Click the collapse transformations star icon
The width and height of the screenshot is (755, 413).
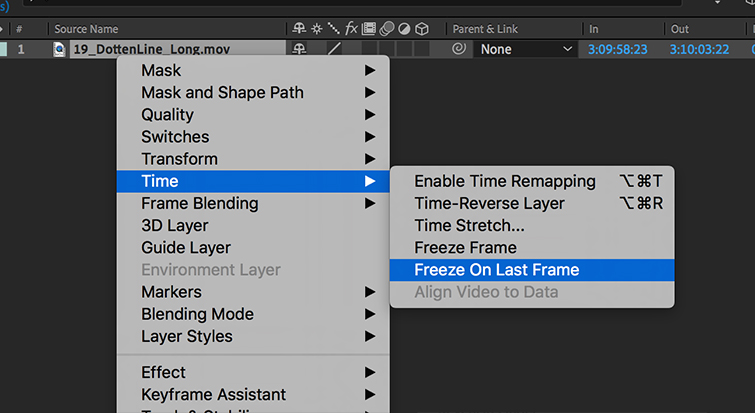[x=316, y=29]
